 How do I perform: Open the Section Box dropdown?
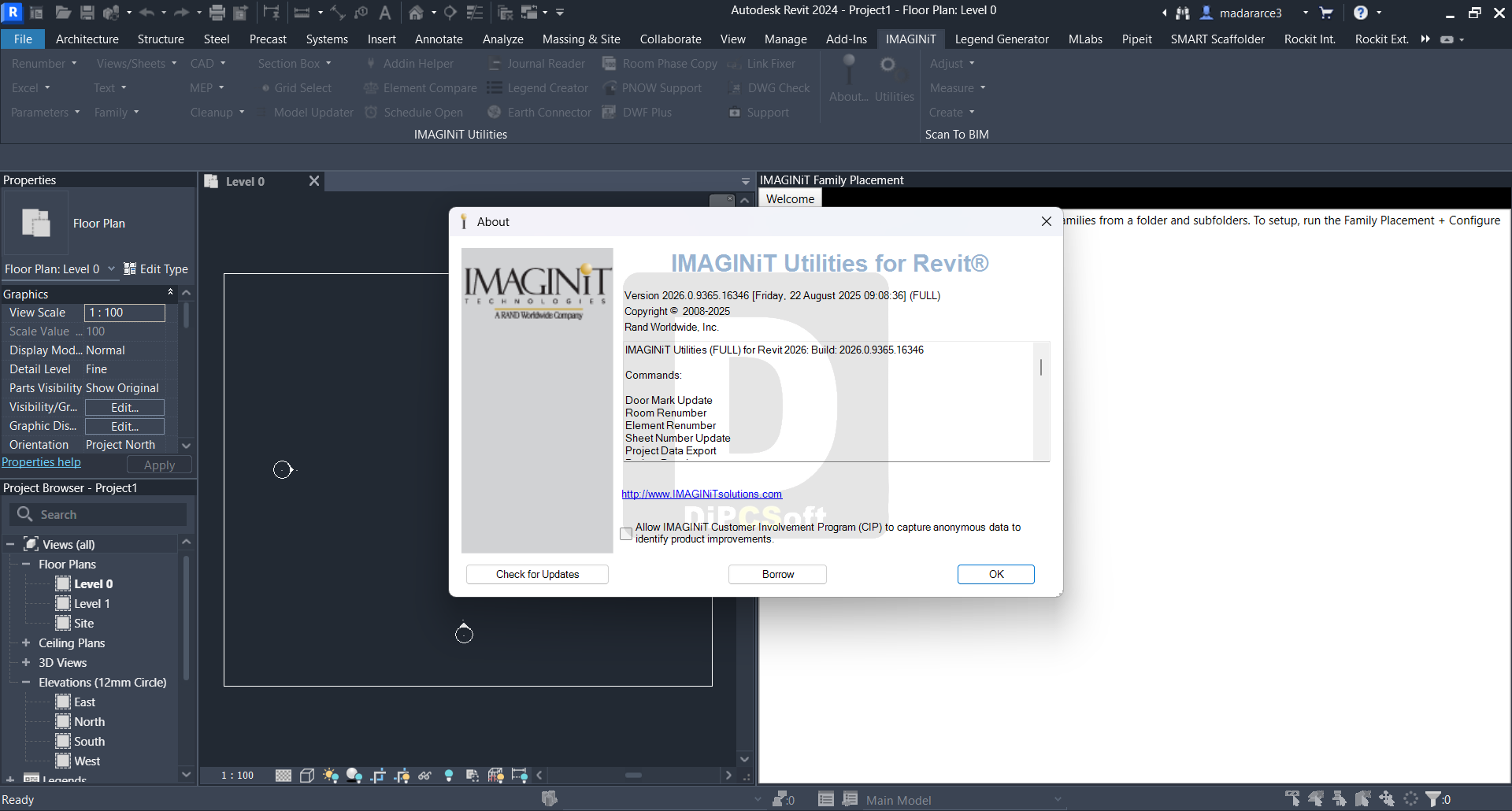pyautogui.click(x=295, y=64)
